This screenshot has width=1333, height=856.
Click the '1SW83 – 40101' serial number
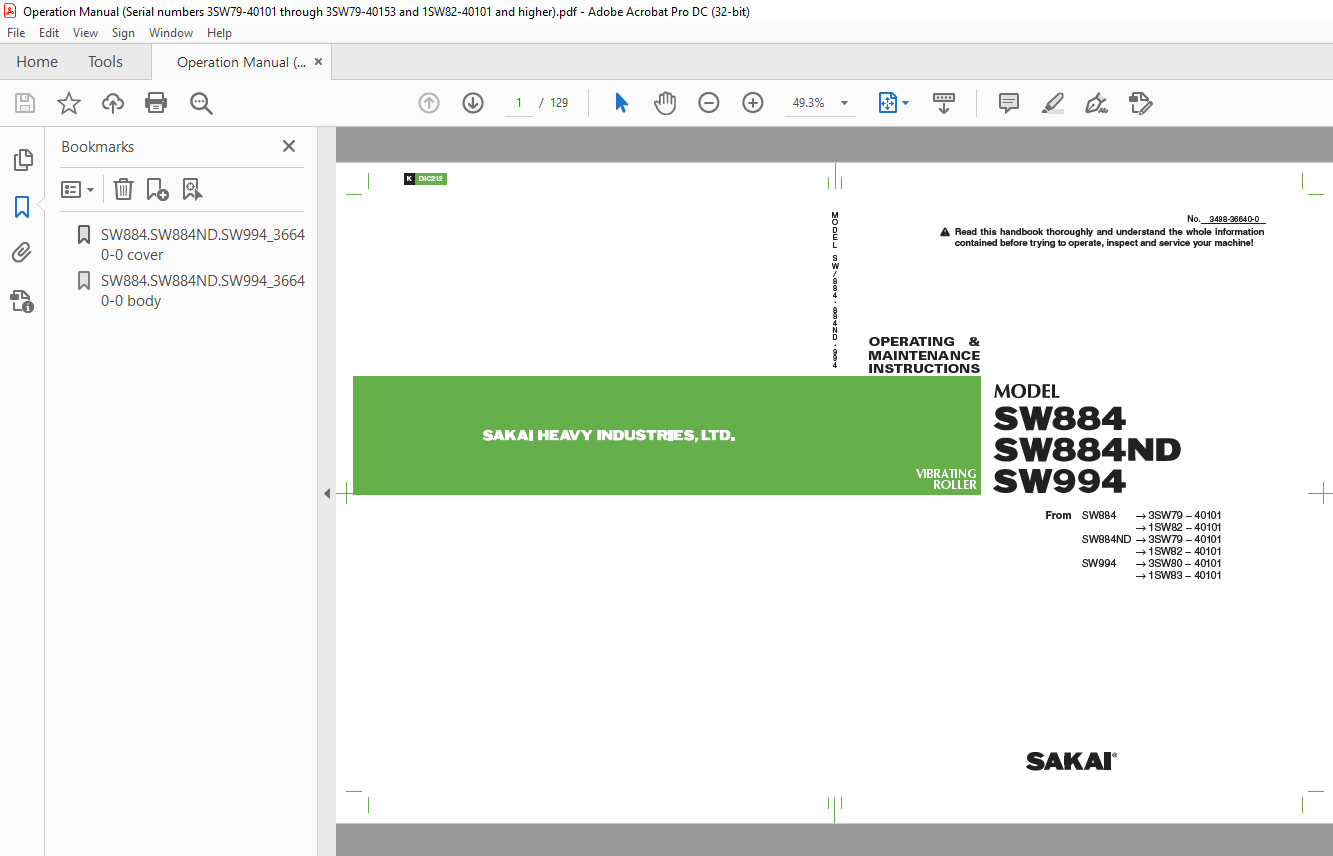[1184, 575]
